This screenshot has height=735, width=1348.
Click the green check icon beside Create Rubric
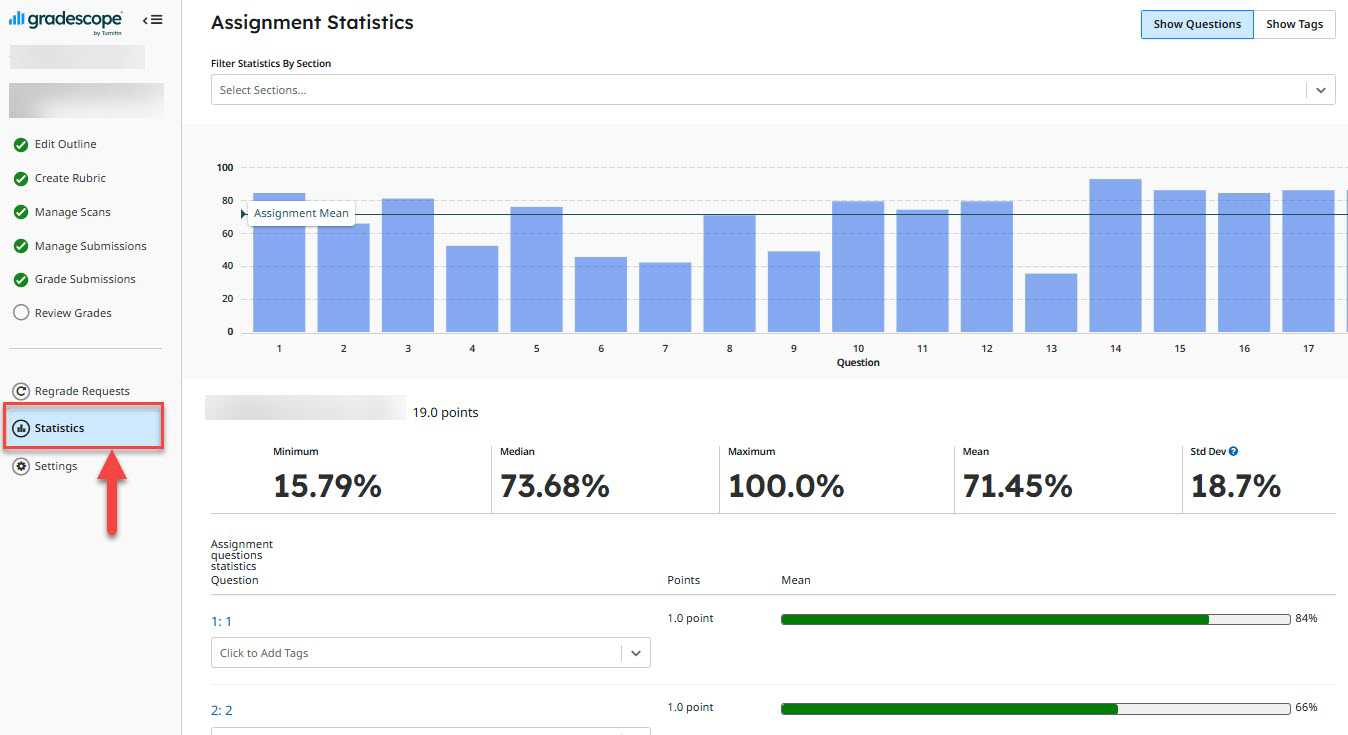point(21,179)
